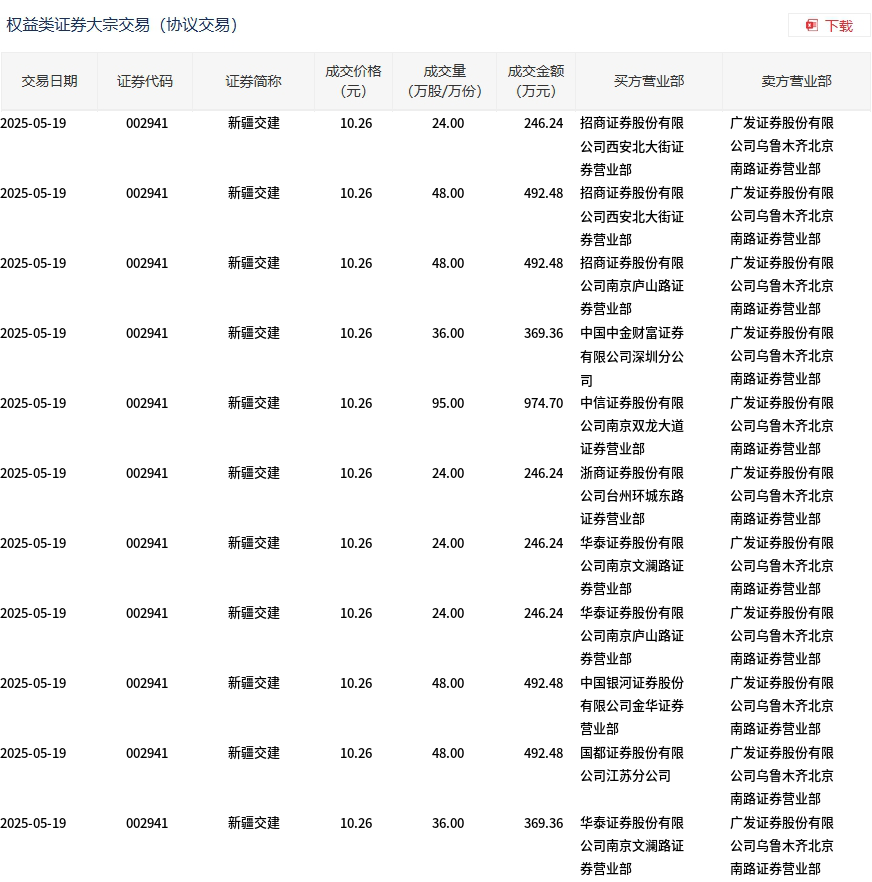The width and height of the screenshot is (872, 882).
Task: Select seller 广发证券 cell in the 中信证券 row
Action: [x=782, y=426]
